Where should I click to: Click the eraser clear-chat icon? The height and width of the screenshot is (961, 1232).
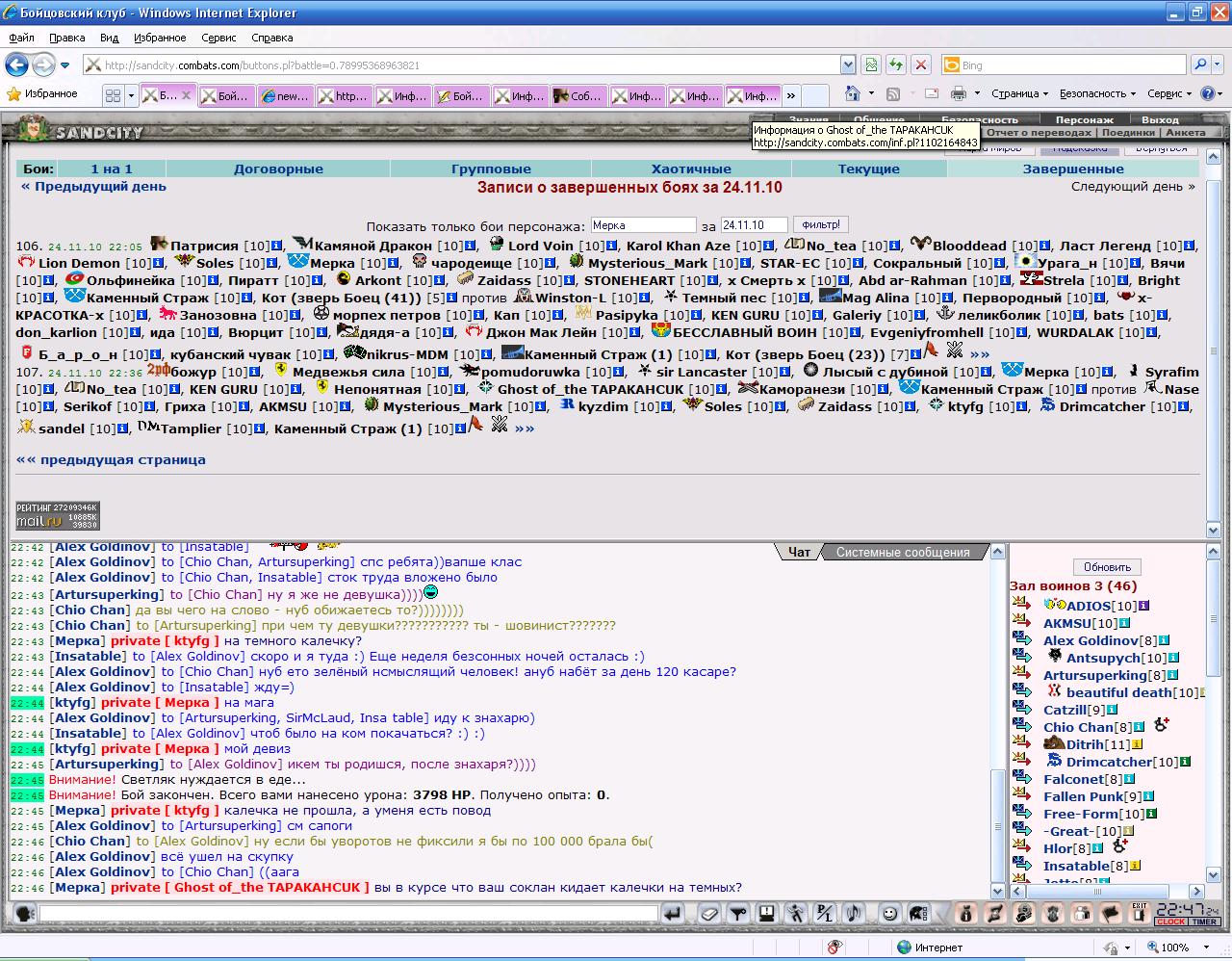[709, 913]
